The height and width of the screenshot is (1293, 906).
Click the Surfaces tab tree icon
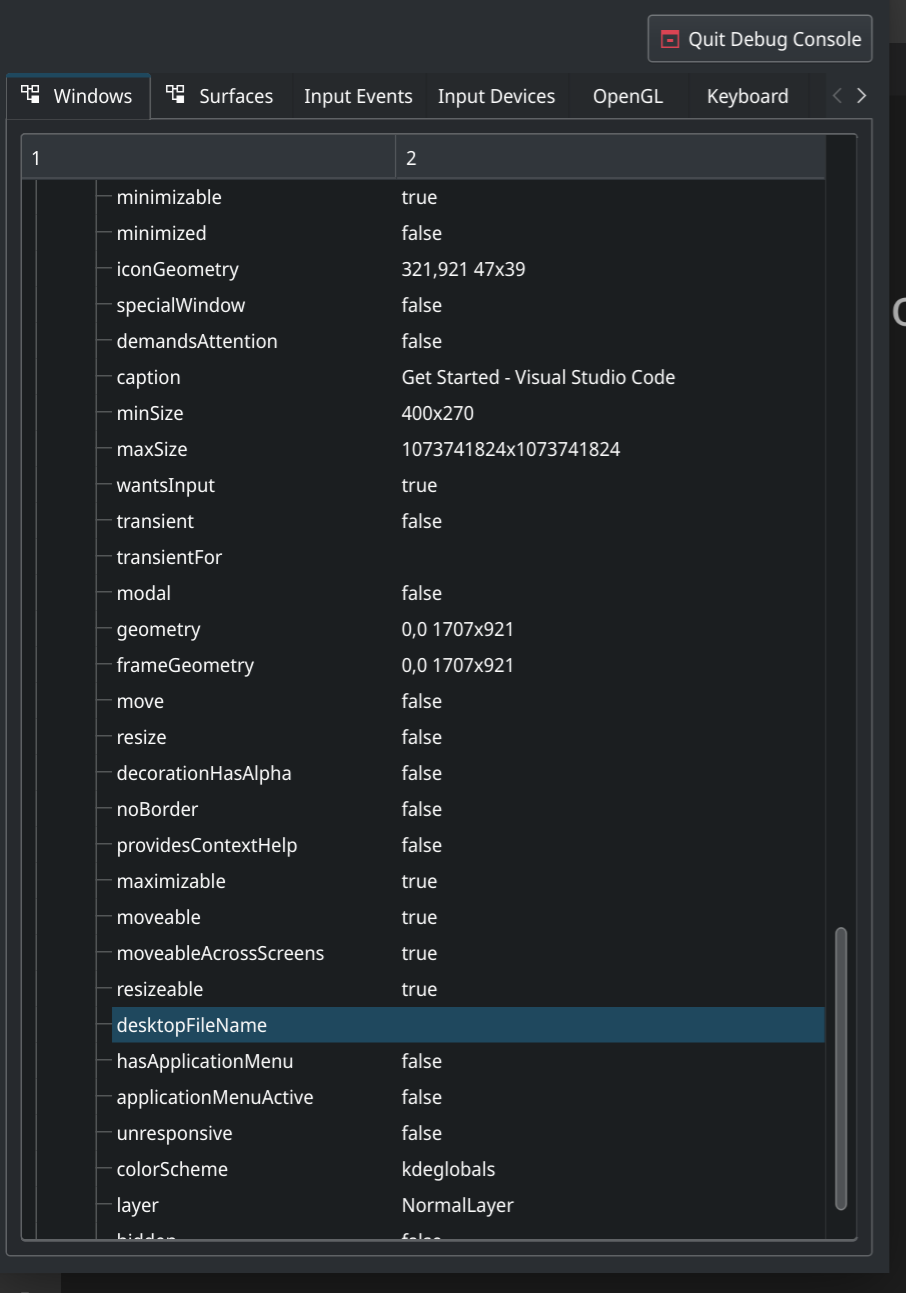(176, 95)
